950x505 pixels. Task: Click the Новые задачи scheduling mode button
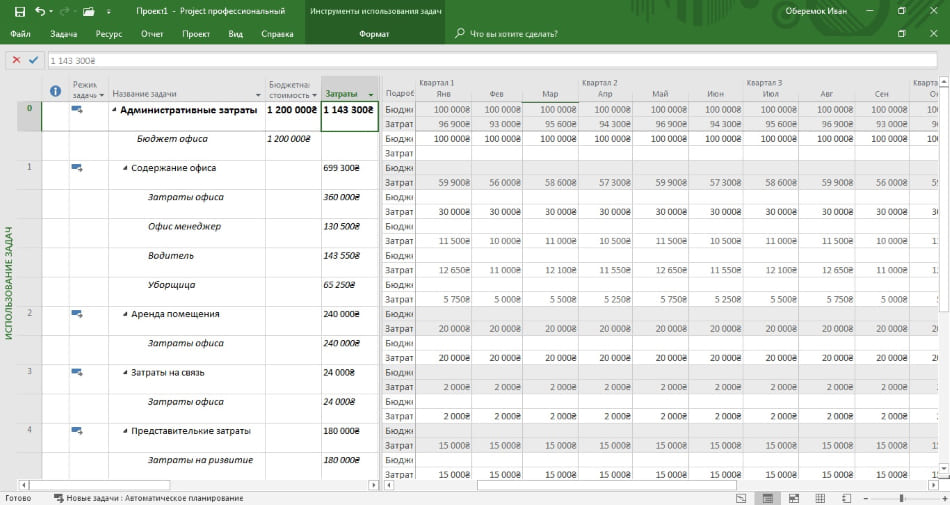coord(148,498)
